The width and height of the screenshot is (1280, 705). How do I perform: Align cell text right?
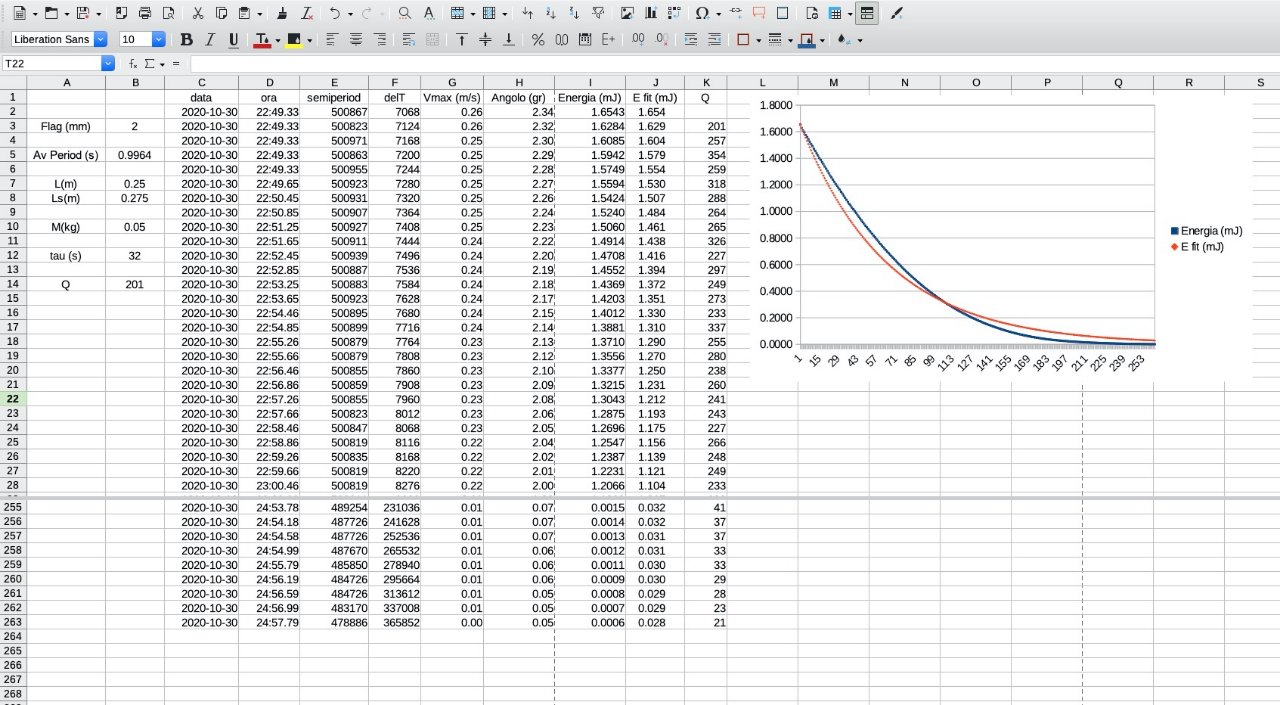(379, 40)
